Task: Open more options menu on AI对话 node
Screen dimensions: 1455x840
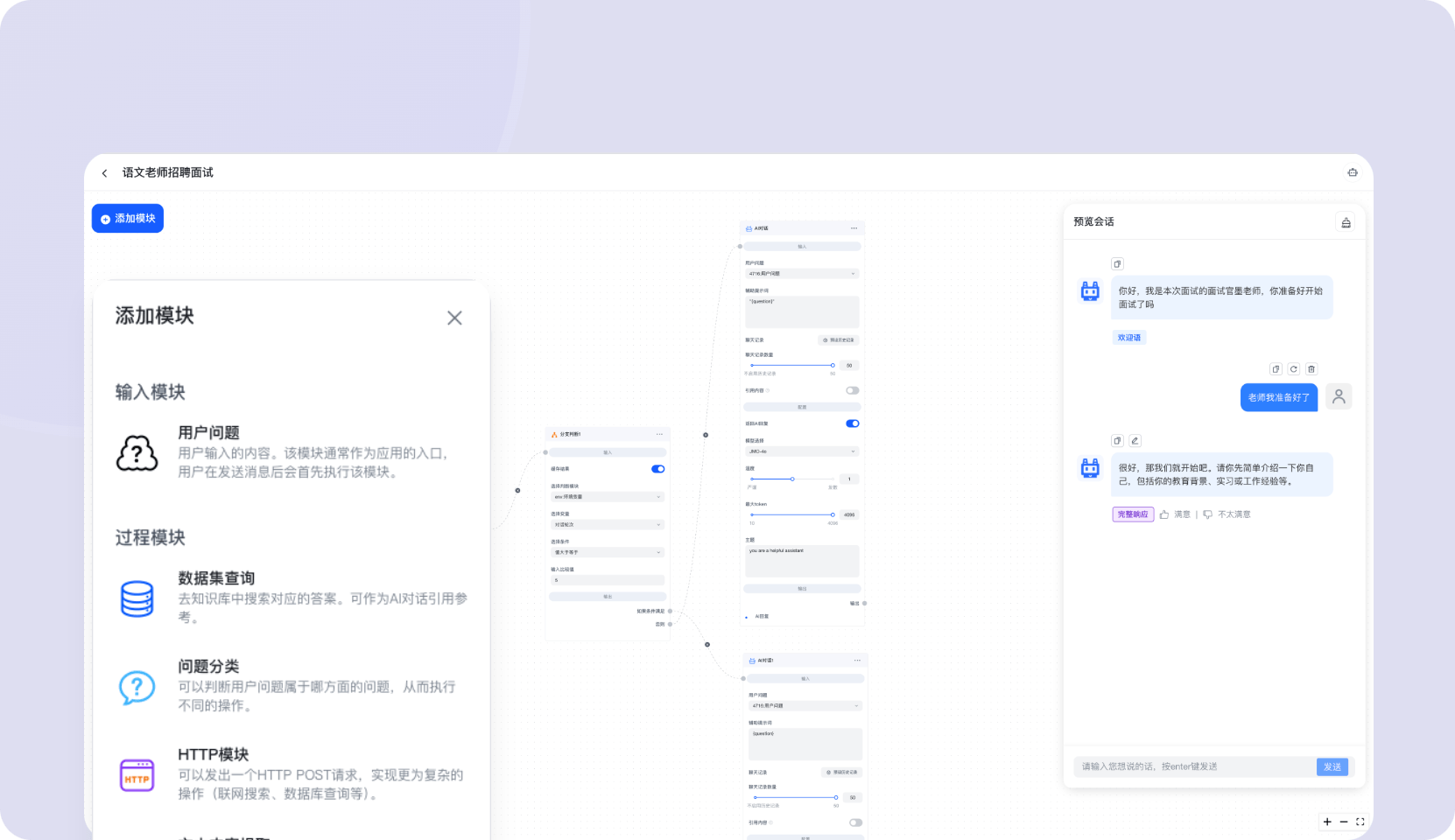Action: 854,227
